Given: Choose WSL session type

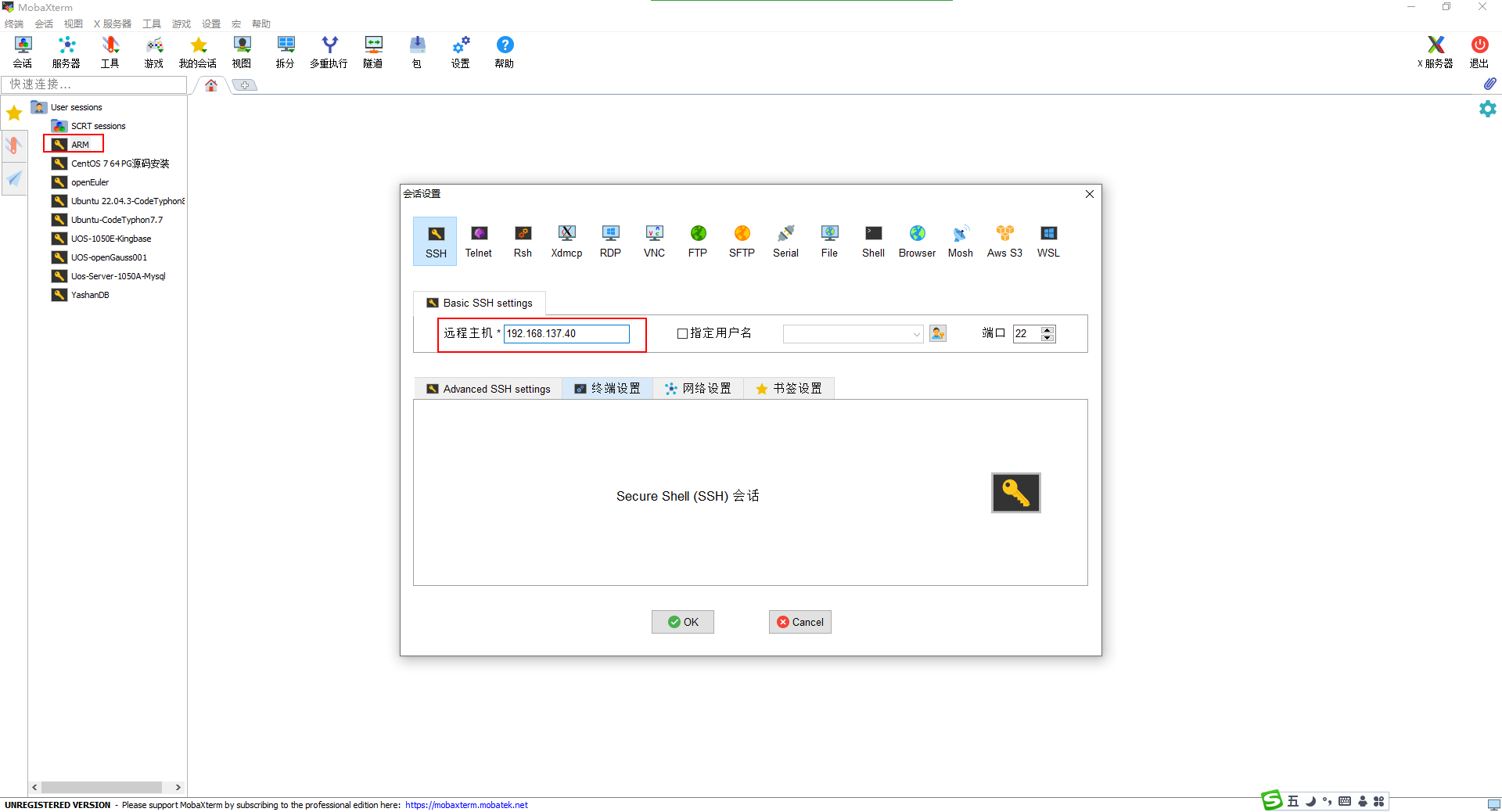Looking at the screenshot, I should 1048,242.
